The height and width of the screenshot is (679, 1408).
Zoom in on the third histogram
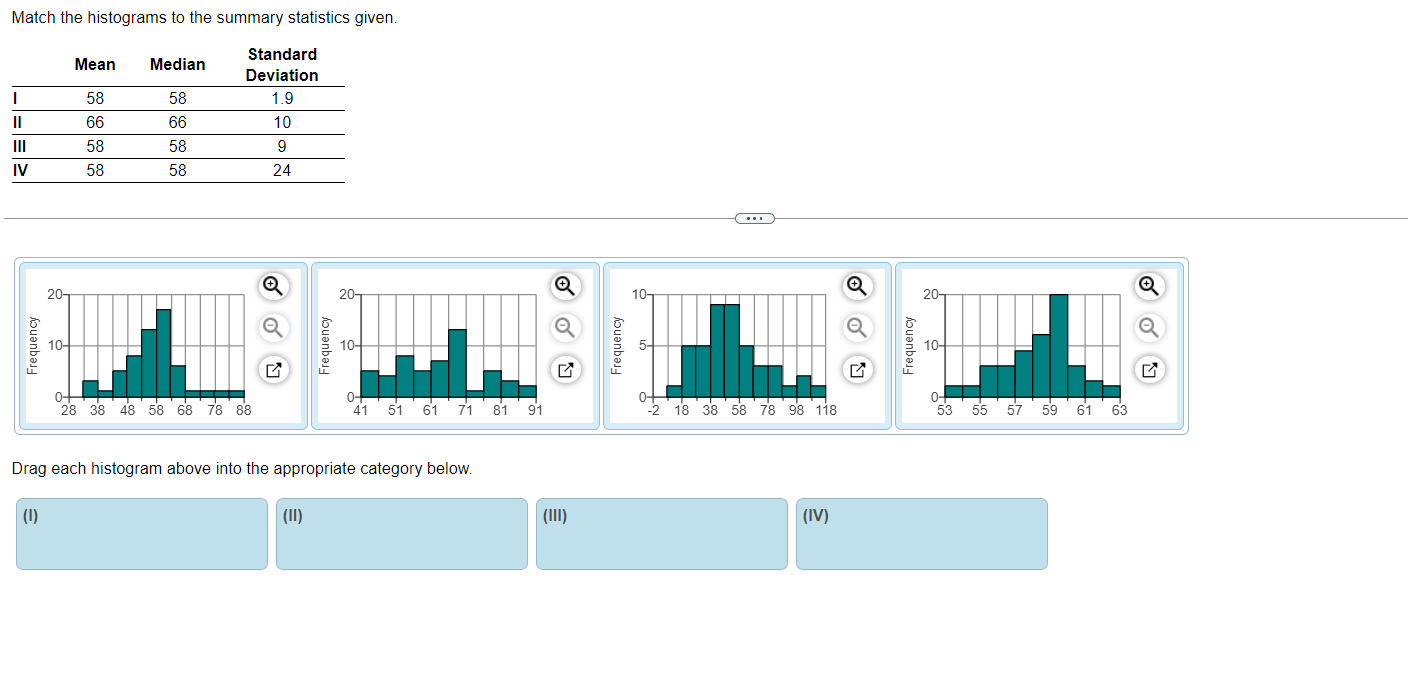(856, 286)
